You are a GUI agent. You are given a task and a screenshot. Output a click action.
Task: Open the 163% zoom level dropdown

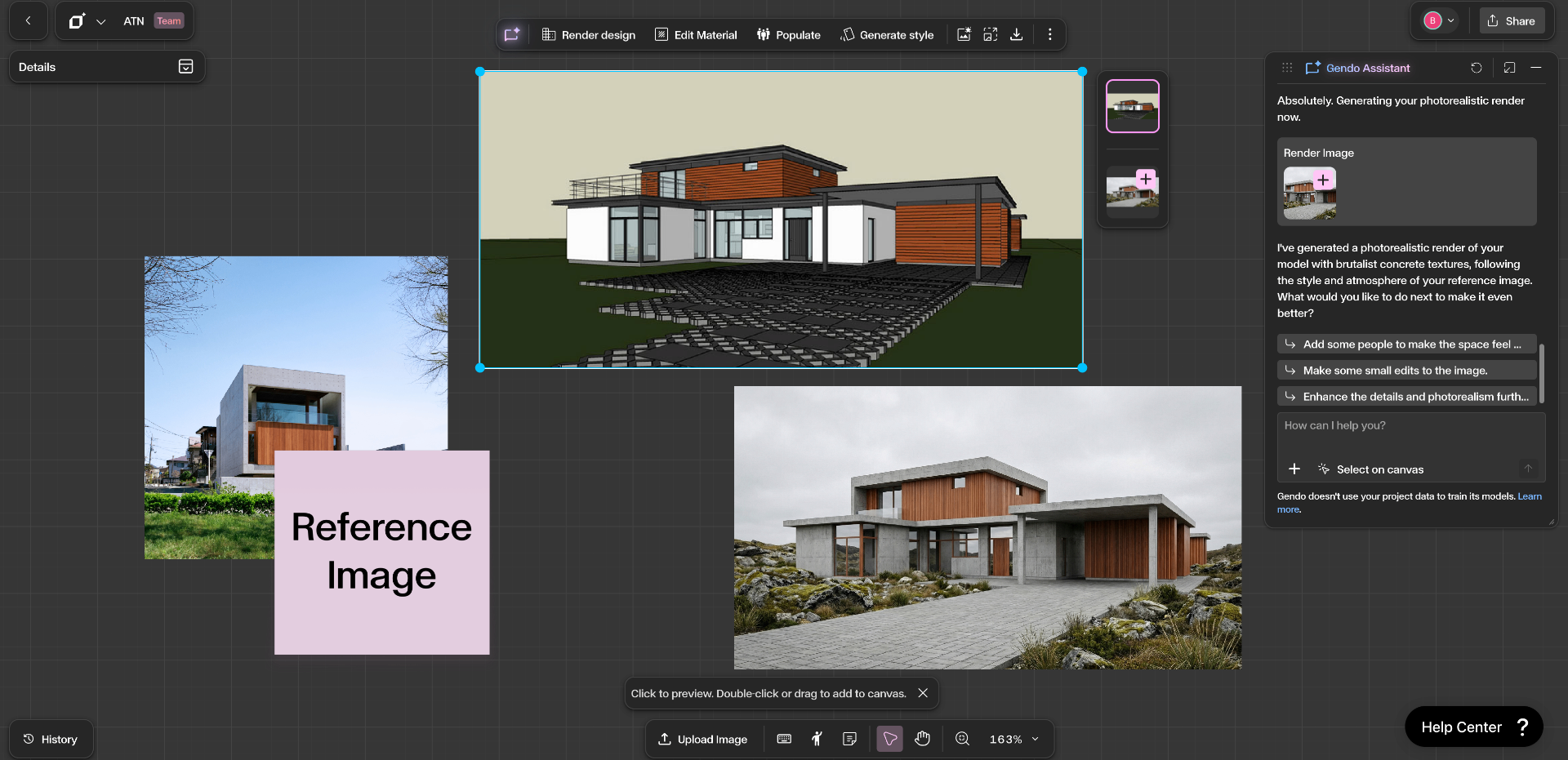tap(1014, 739)
